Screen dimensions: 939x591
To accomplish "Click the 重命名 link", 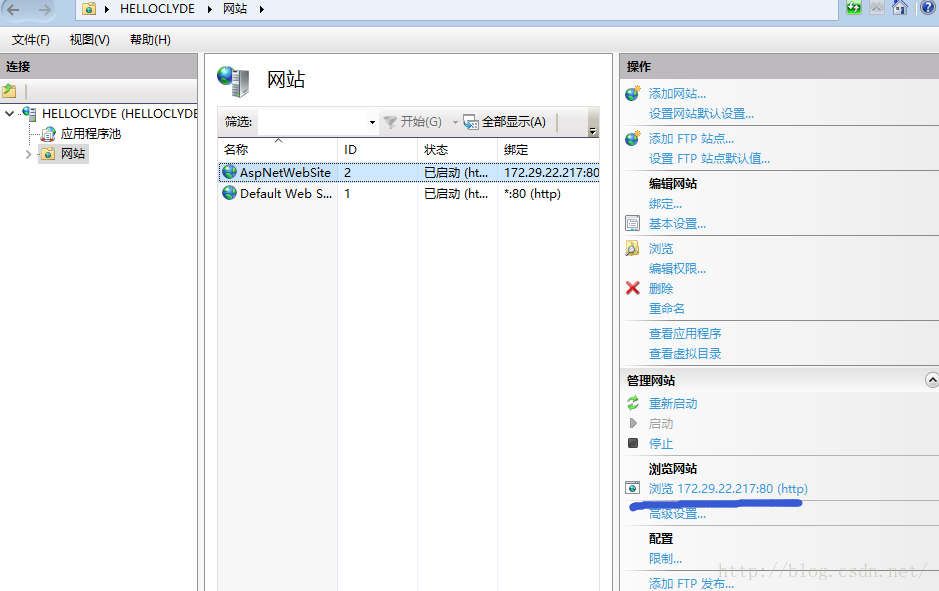I will (667, 308).
